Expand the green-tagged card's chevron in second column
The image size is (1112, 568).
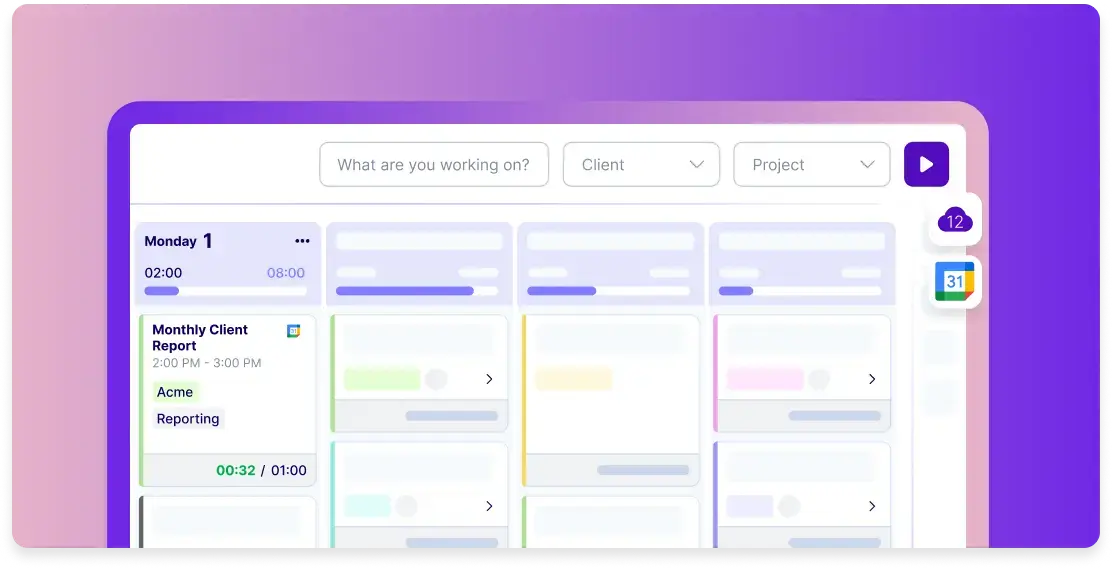489,379
